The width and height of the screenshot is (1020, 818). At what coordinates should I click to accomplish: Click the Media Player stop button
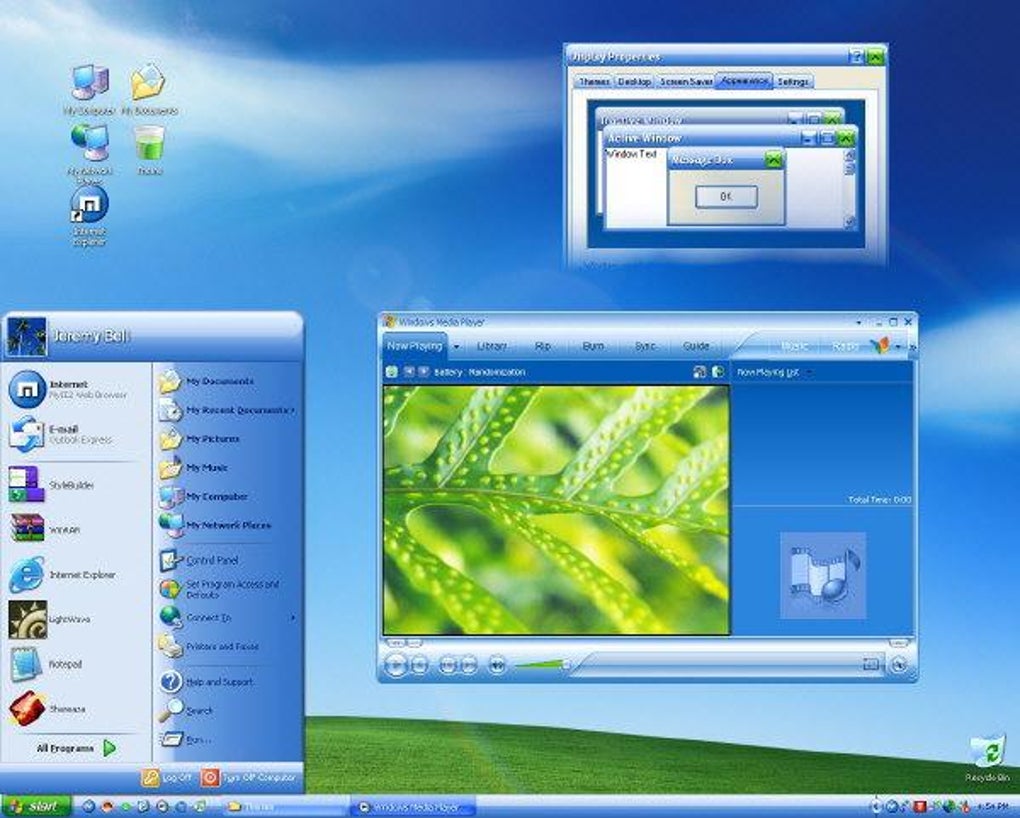420,665
